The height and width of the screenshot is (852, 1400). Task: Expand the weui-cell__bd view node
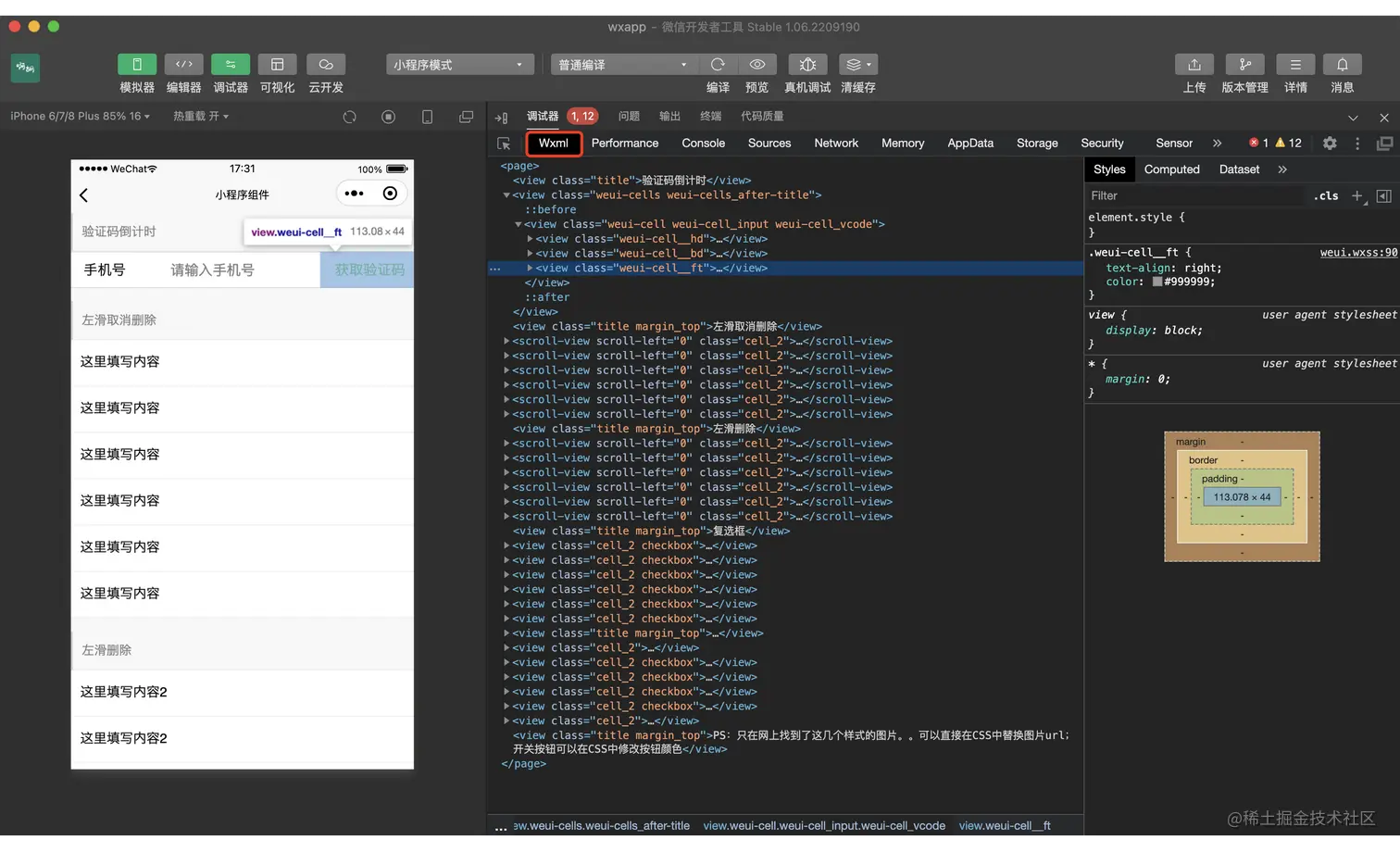tap(530, 253)
